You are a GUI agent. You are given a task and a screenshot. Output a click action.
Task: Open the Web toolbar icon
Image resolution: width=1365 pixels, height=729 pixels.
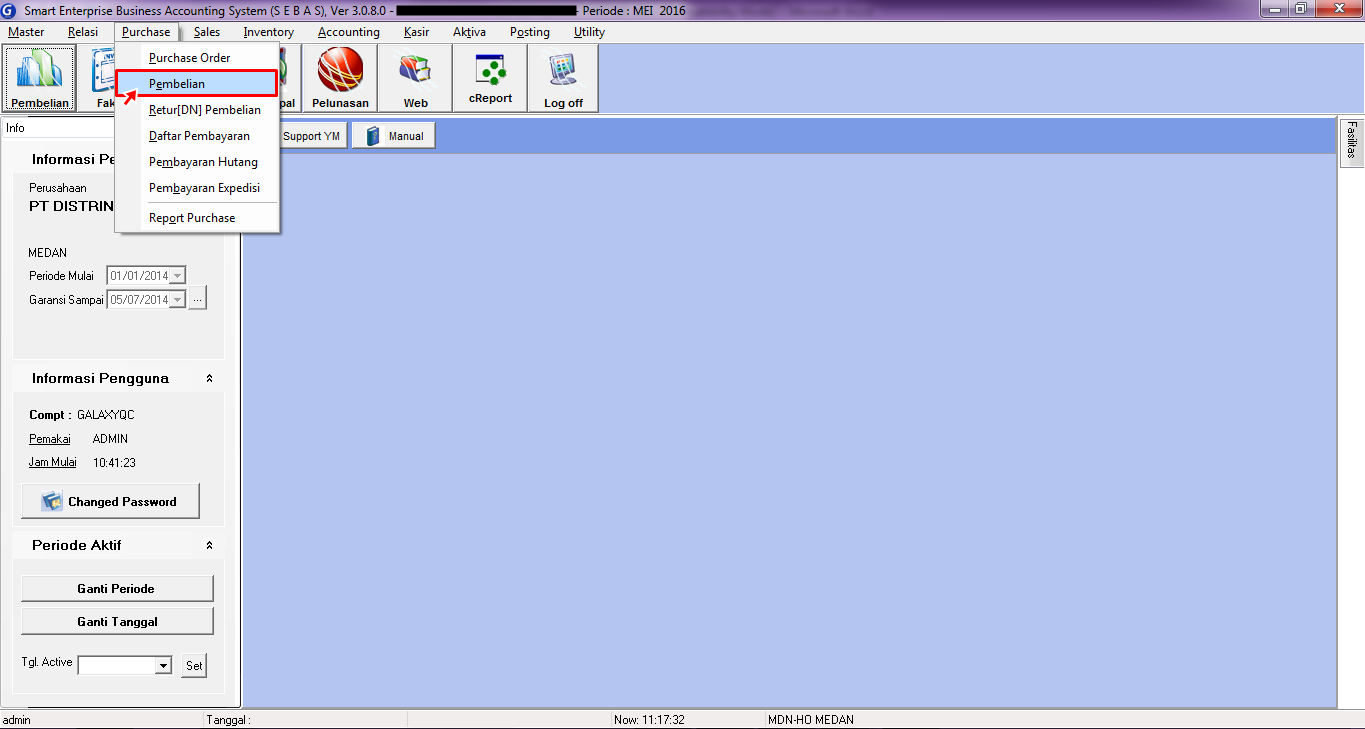pos(415,78)
